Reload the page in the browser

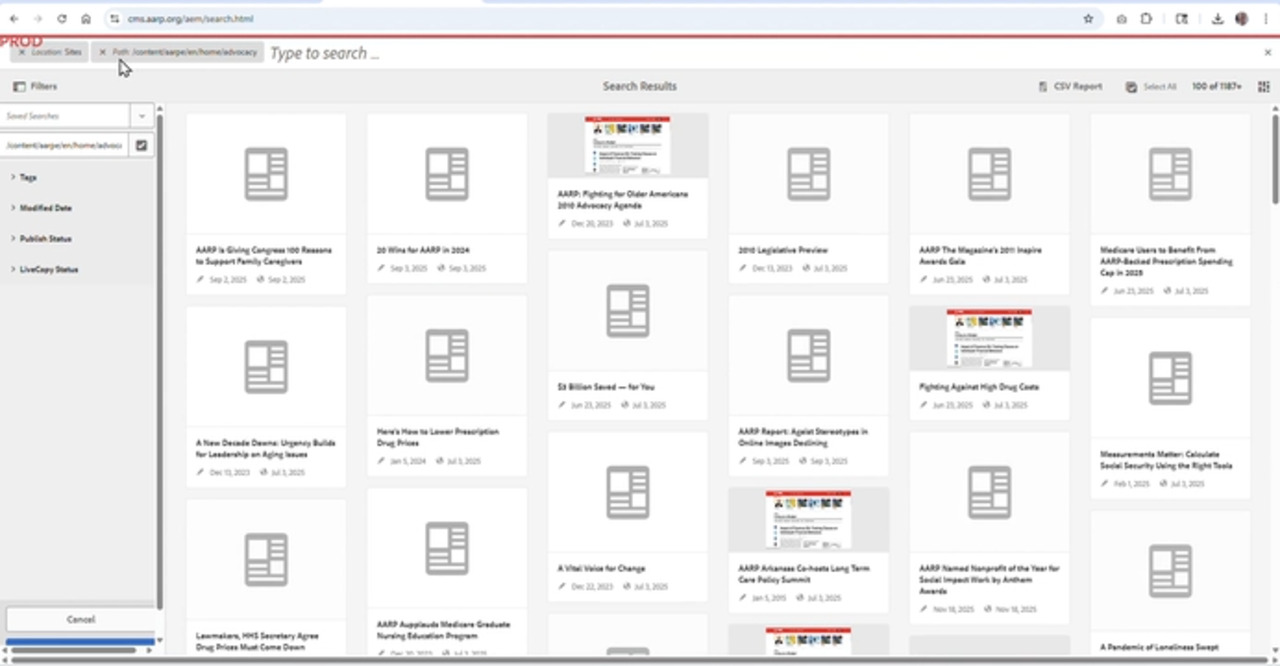pos(62,19)
